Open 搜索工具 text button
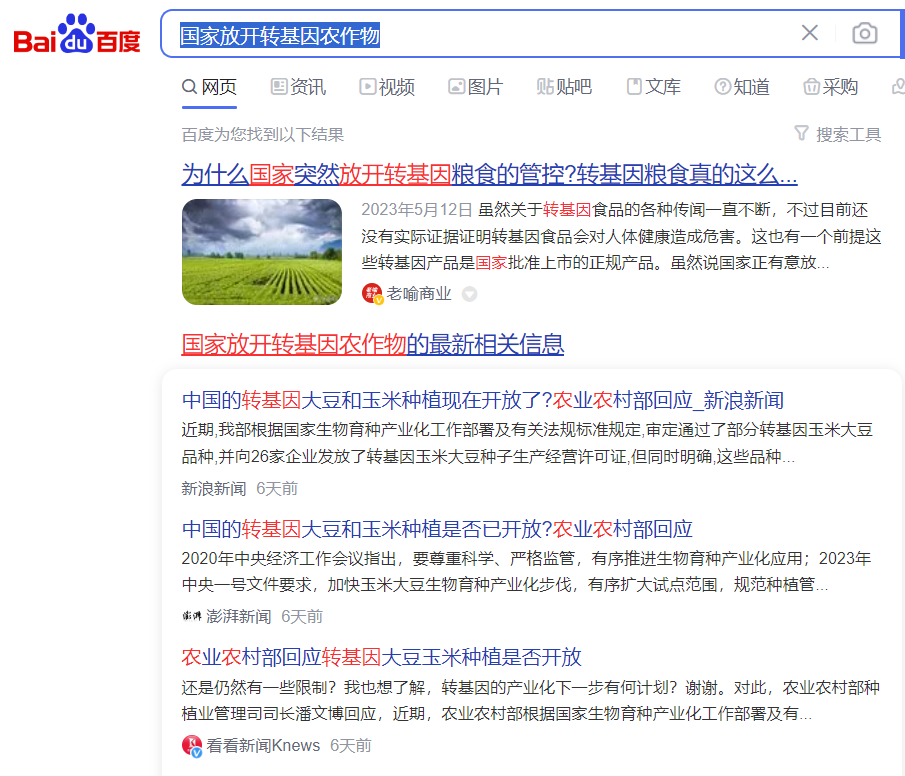Screen dimensions: 905x776 pyautogui.click(x=848, y=135)
